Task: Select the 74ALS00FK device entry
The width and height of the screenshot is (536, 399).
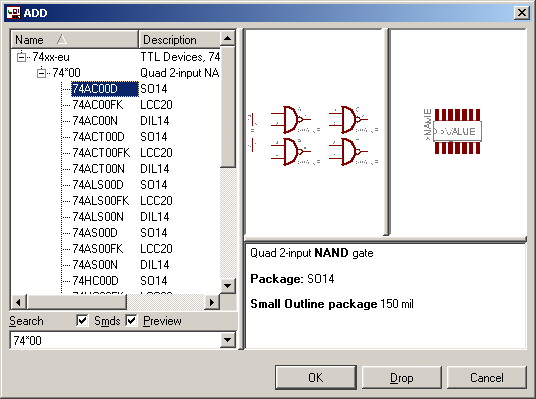Action: pos(101,201)
